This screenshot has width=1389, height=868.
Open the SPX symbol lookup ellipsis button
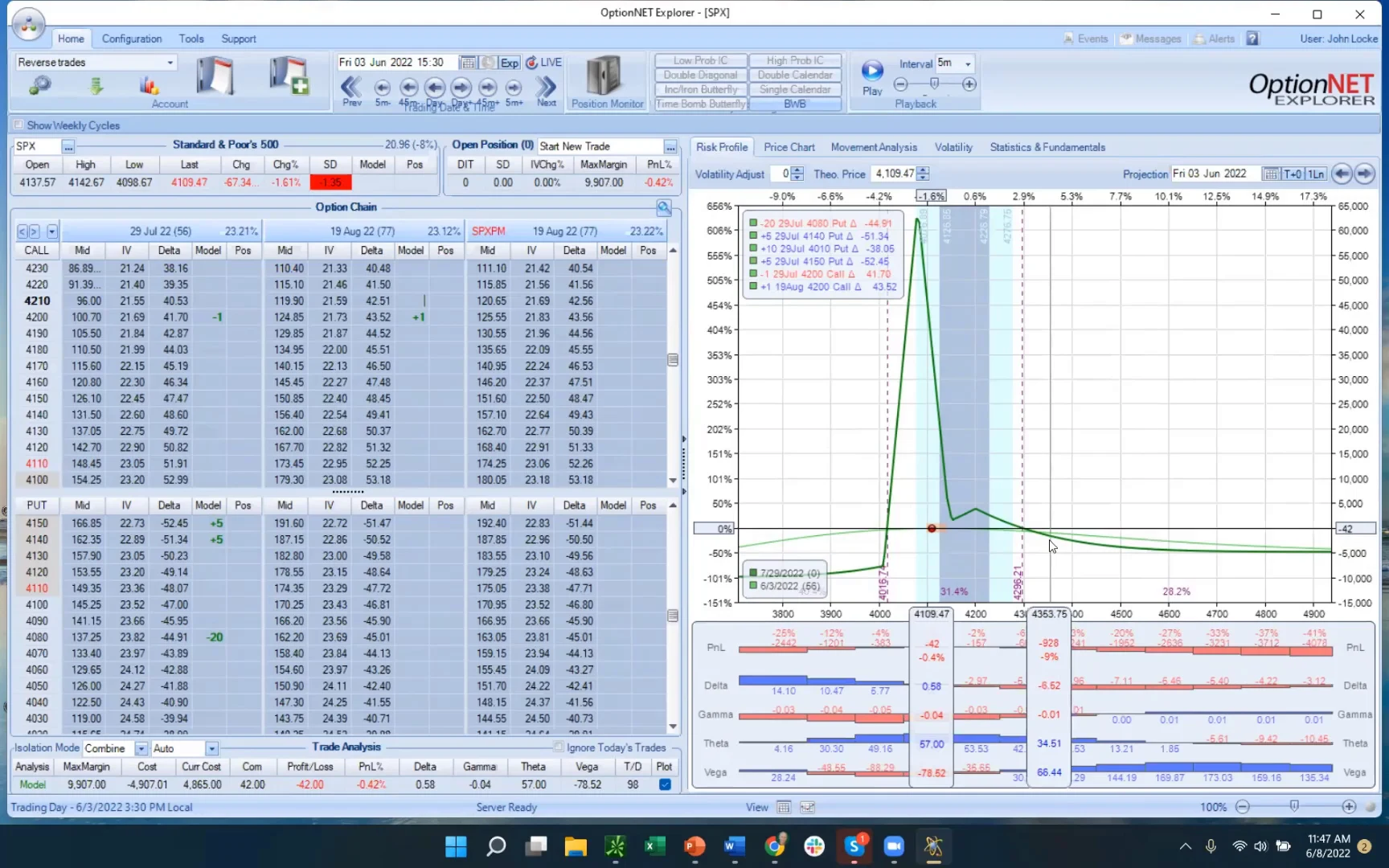click(x=68, y=147)
